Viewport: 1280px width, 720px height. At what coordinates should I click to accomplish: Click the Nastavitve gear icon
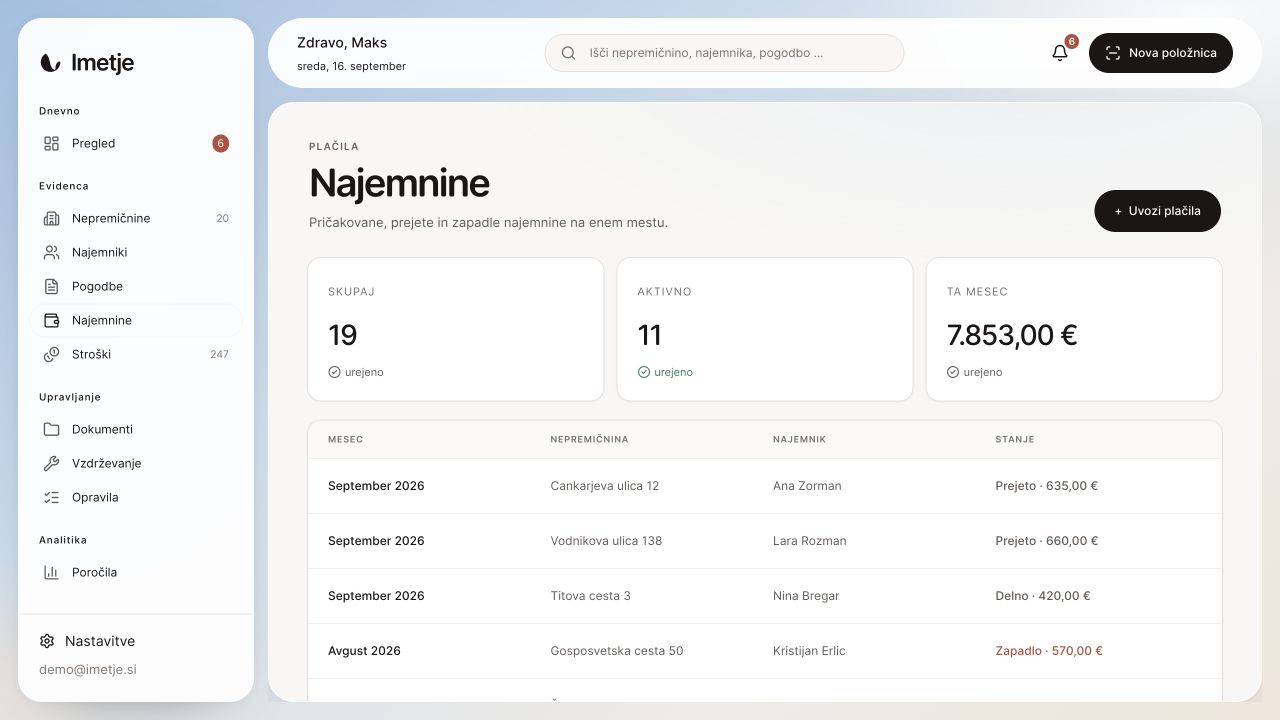pos(47,641)
